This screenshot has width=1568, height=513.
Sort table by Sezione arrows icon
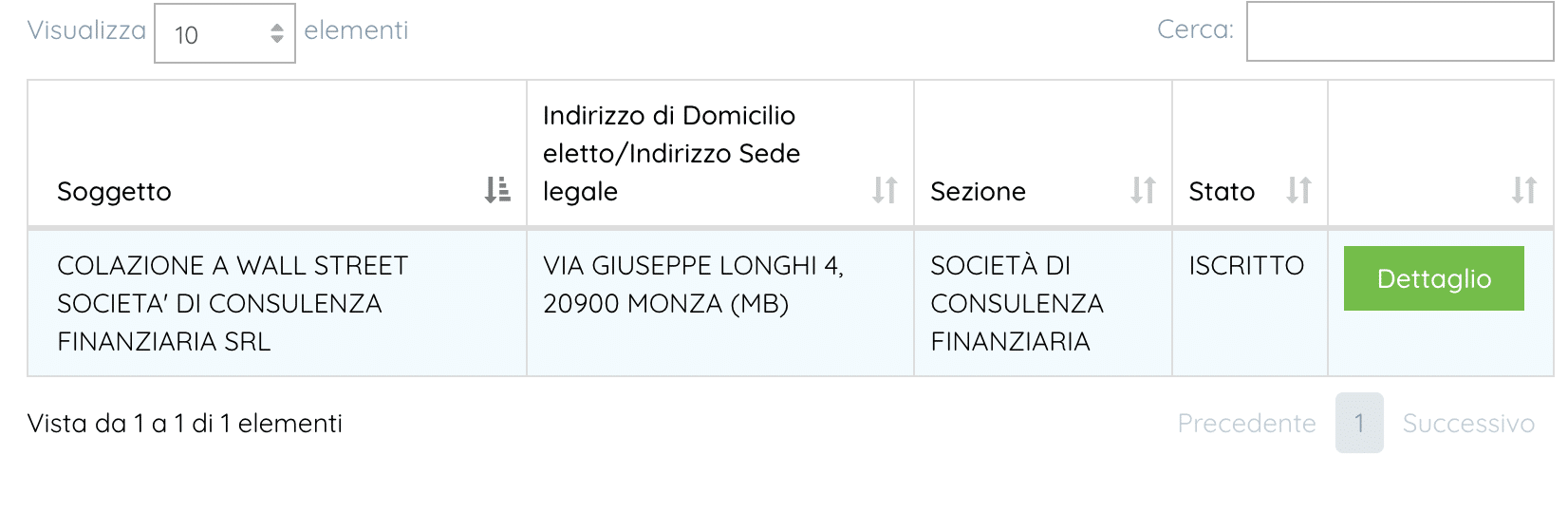coord(1143,190)
